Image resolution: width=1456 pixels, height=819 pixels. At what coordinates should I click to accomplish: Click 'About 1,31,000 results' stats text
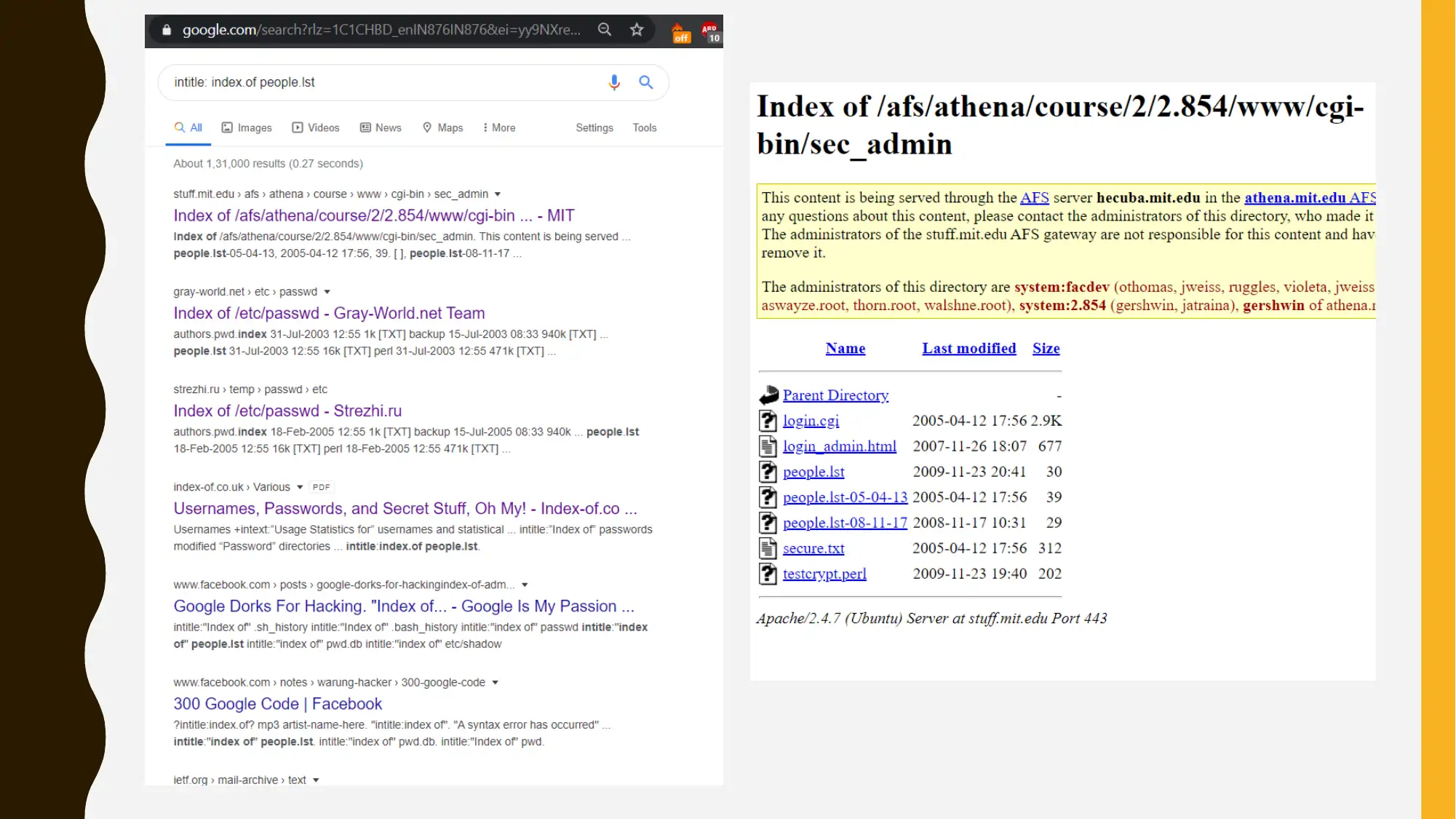point(268,164)
